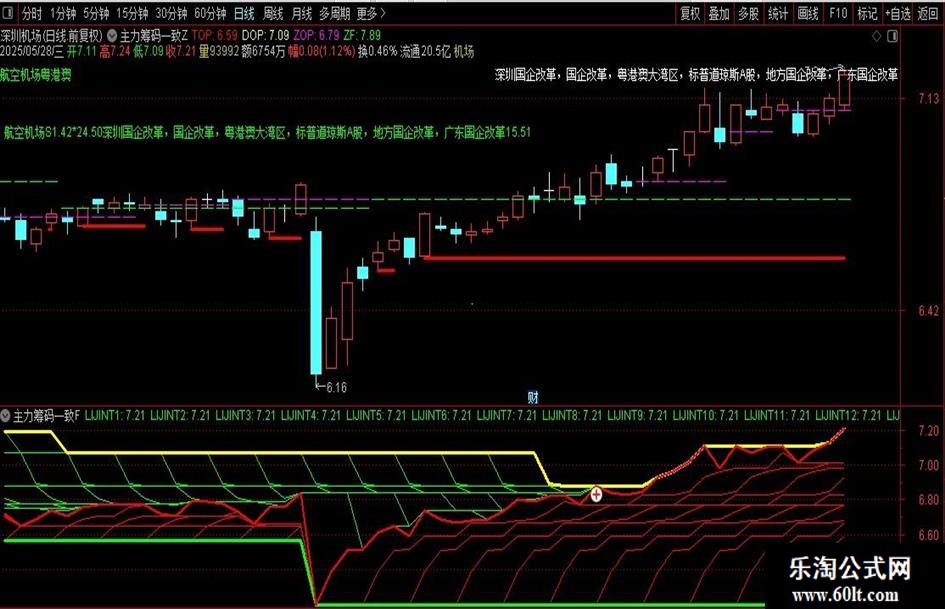The height and width of the screenshot is (609, 945).
Task: Click the ZF: 7.89 indicator value
Action: click(362, 36)
